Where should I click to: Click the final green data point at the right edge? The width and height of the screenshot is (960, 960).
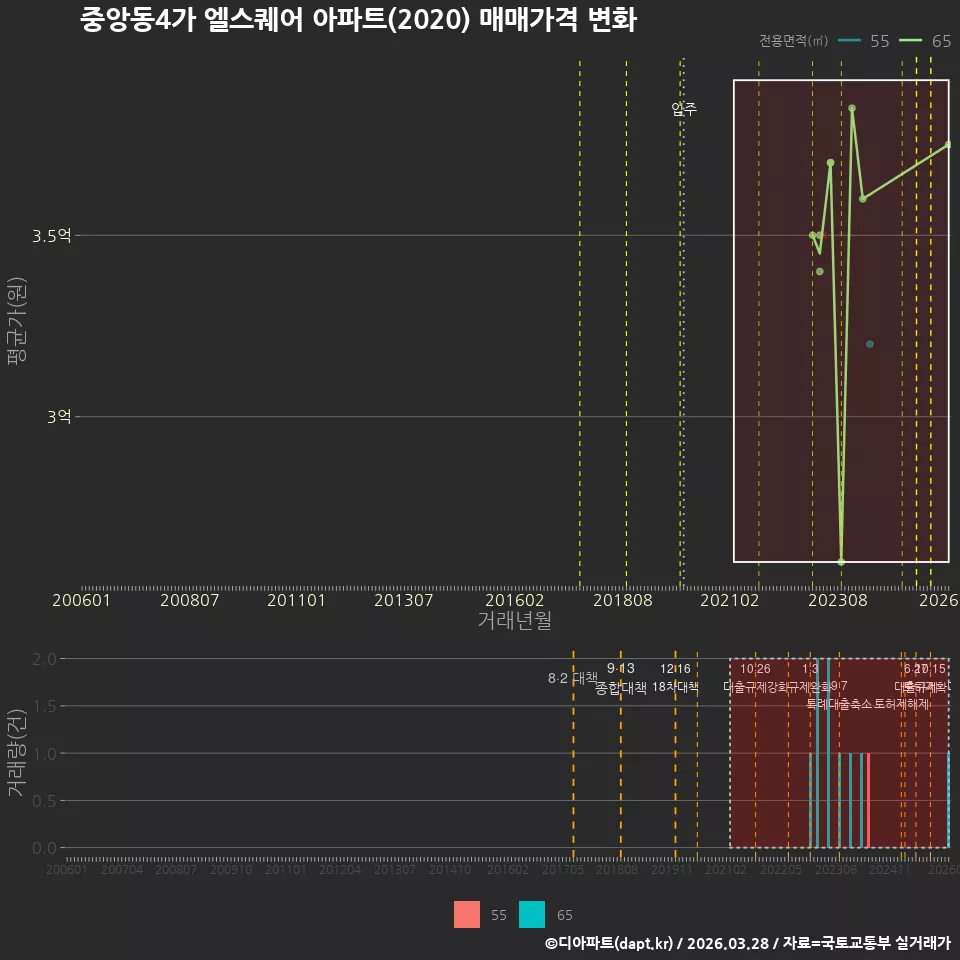[948, 144]
